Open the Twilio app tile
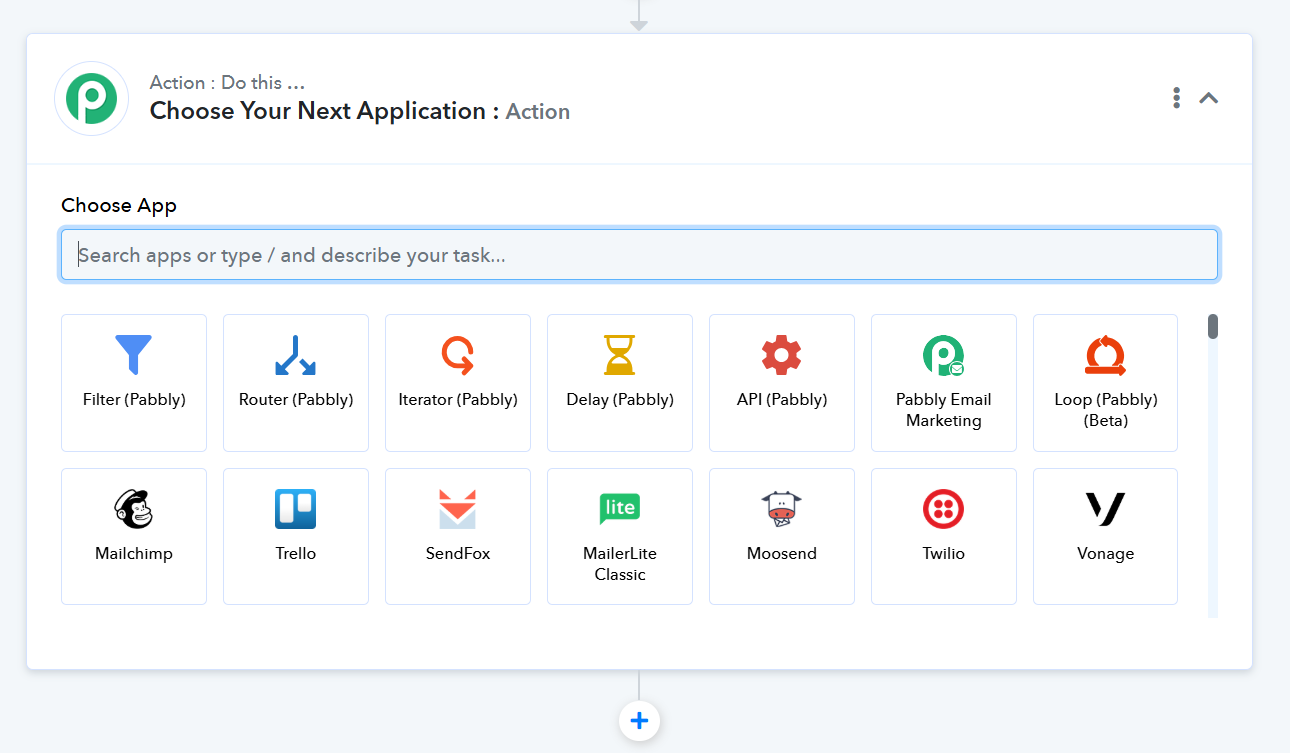This screenshot has width=1290, height=753. tap(943, 536)
